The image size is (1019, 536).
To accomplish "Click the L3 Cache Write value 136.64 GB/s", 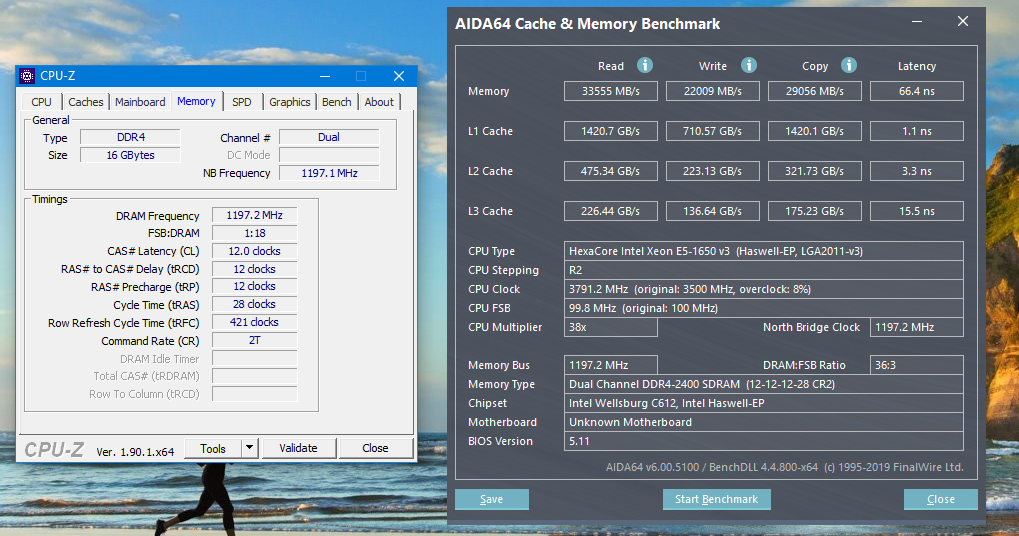I will tap(713, 211).
